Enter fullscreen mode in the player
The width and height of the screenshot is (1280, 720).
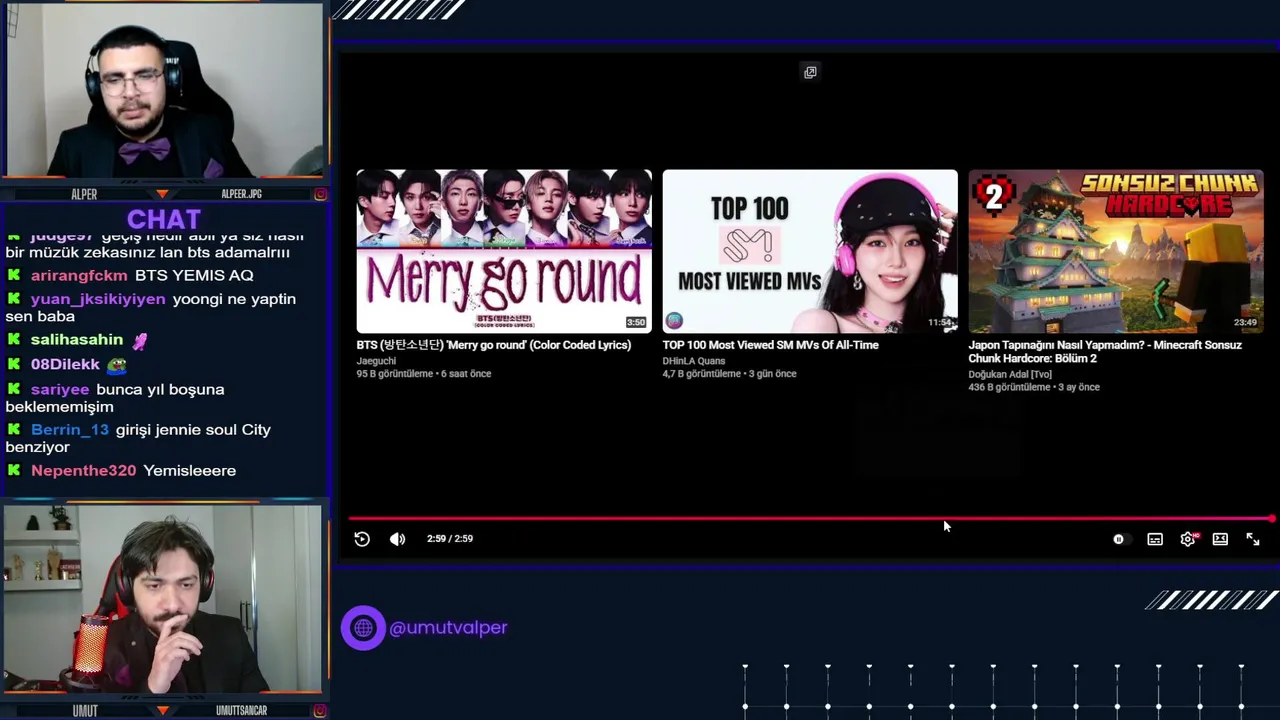[x=1253, y=539]
